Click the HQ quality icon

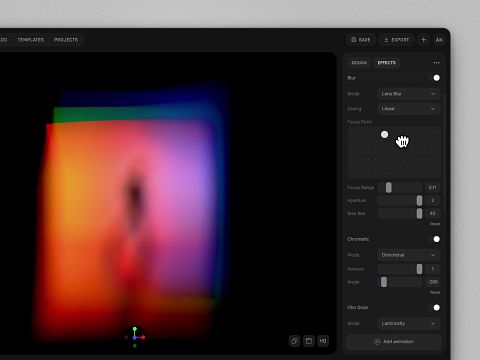click(323, 341)
